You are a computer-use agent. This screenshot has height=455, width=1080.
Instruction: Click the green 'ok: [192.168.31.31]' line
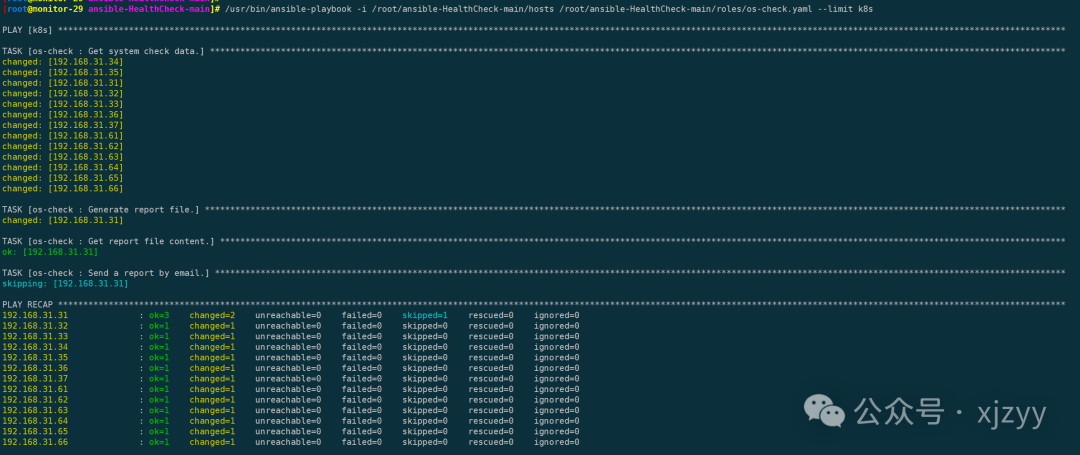coord(48,252)
